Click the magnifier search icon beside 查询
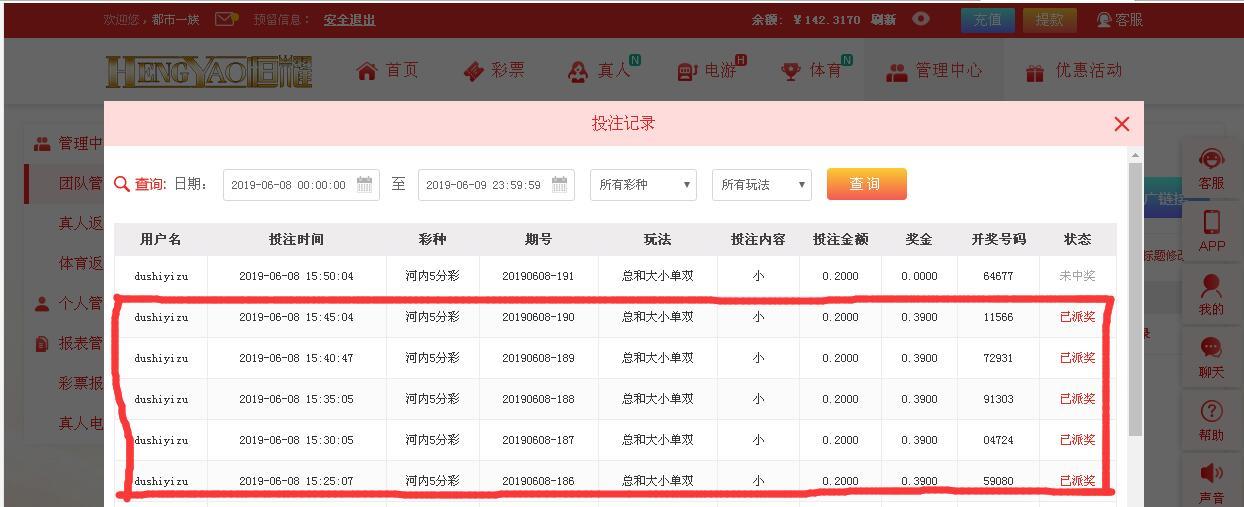 tap(122, 184)
